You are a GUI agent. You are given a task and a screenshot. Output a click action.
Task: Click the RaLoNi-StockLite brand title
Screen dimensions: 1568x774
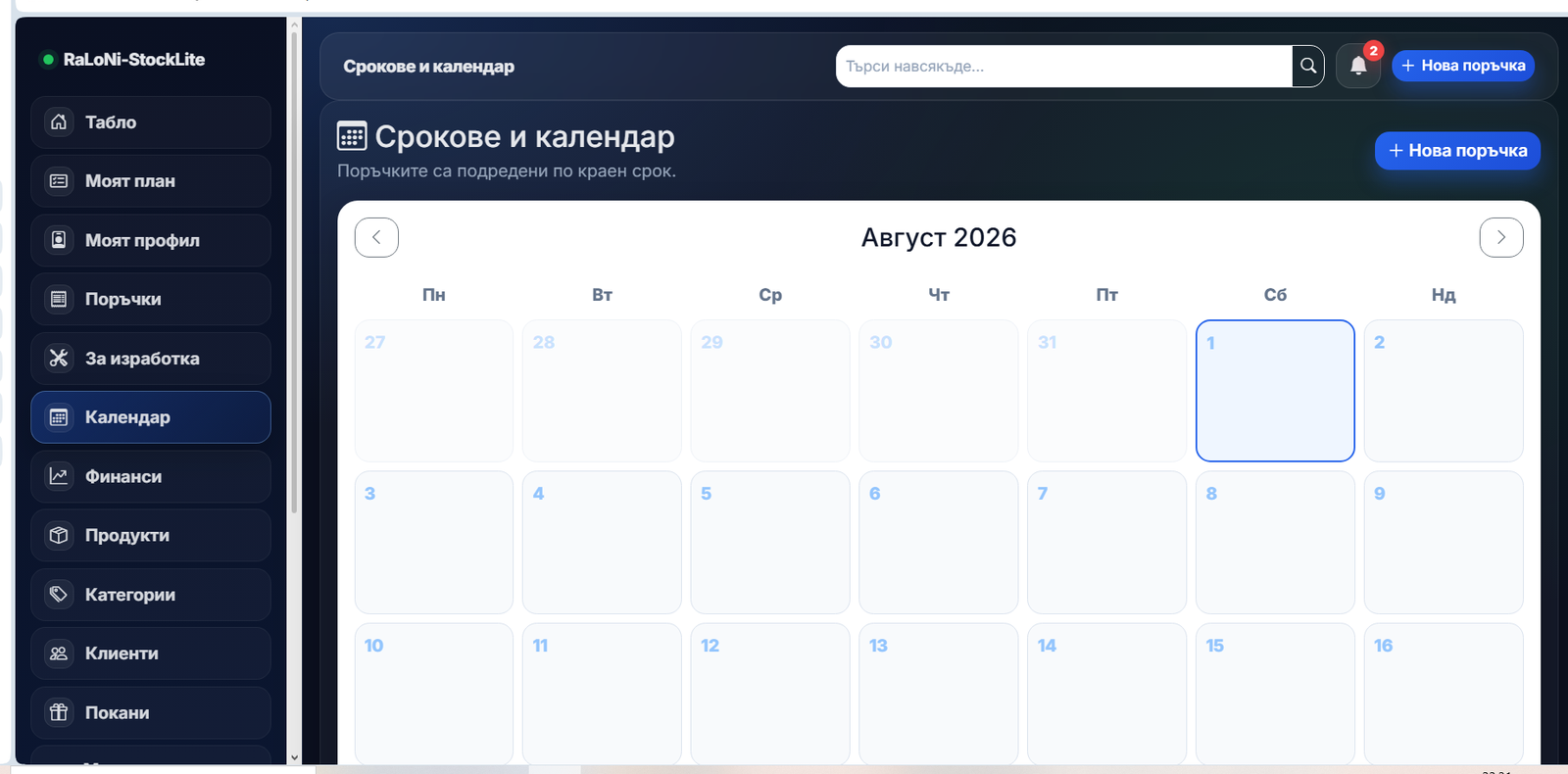(134, 60)
